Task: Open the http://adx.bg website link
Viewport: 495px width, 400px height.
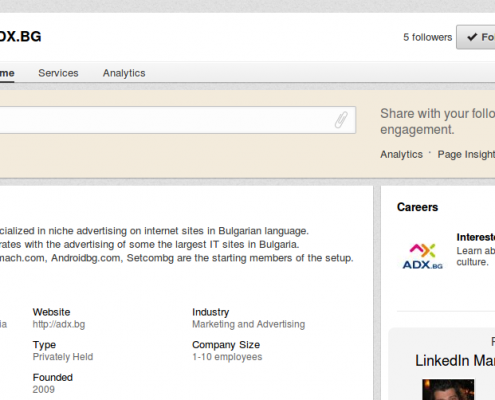Action: tap(59, 324)
